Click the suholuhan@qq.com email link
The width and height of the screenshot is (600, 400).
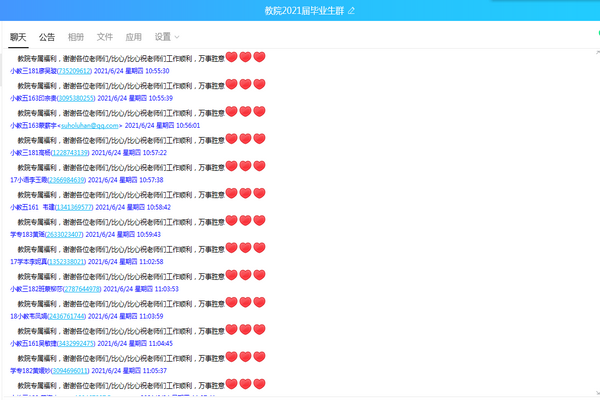(91, 126)
